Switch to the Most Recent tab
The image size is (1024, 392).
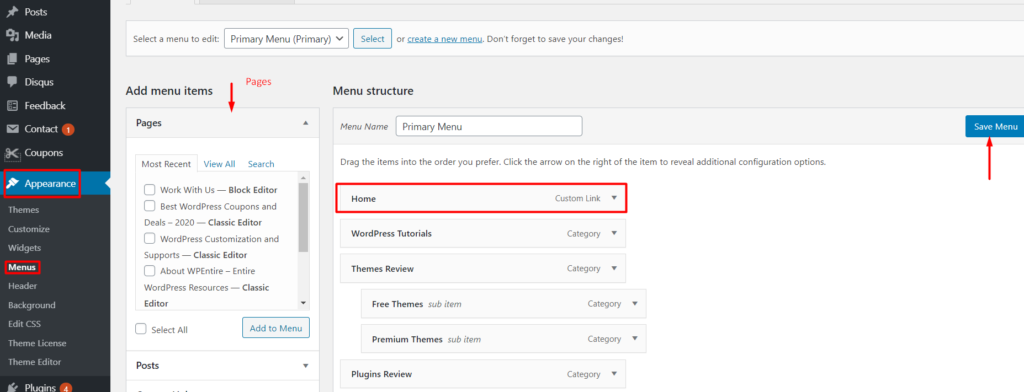tap(166, 164)
